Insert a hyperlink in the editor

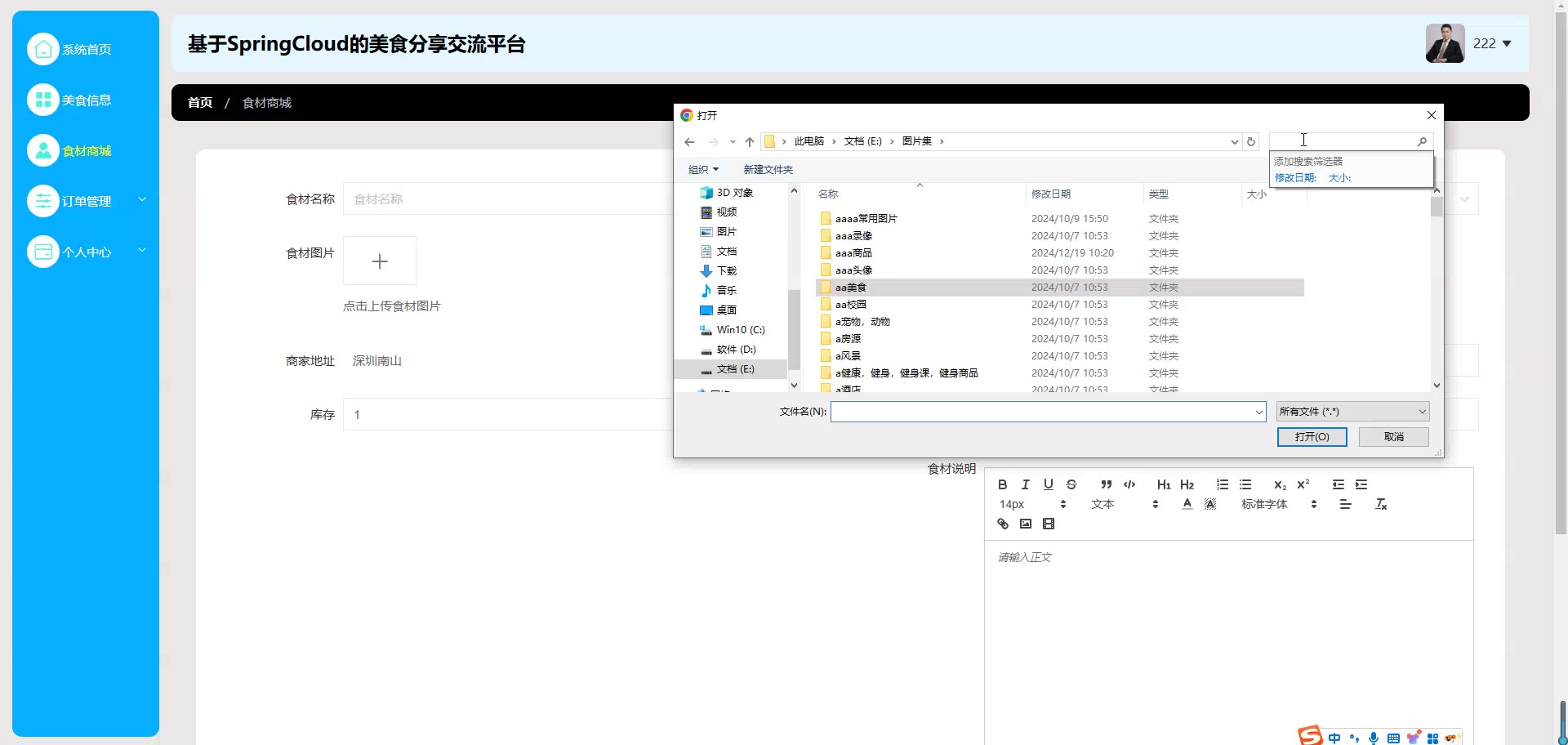[x=1003, y=524]
